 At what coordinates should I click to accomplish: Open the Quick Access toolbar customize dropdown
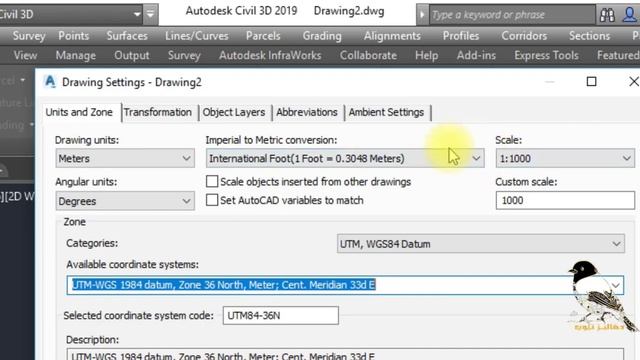(150, 14)
